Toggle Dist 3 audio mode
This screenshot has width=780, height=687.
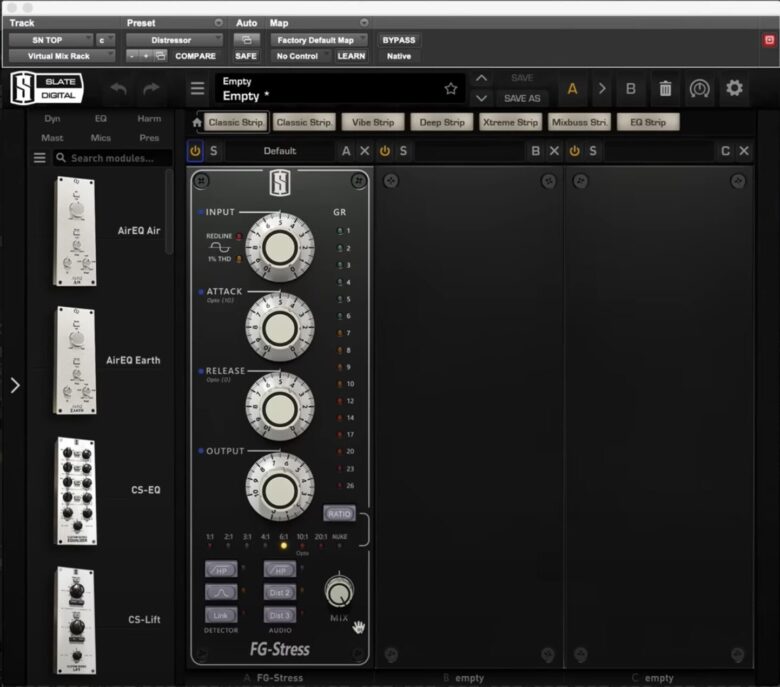point(280,615)
